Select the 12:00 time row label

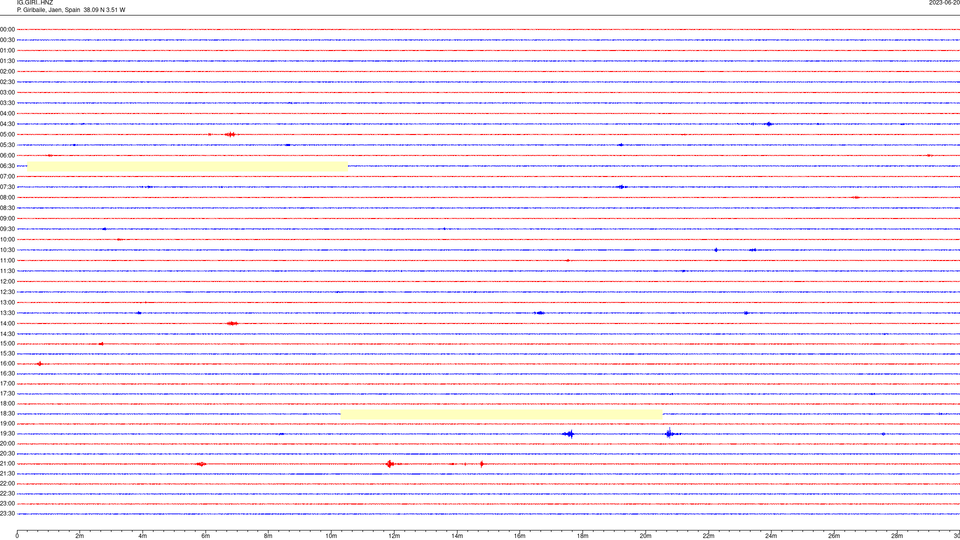(7, 282)
